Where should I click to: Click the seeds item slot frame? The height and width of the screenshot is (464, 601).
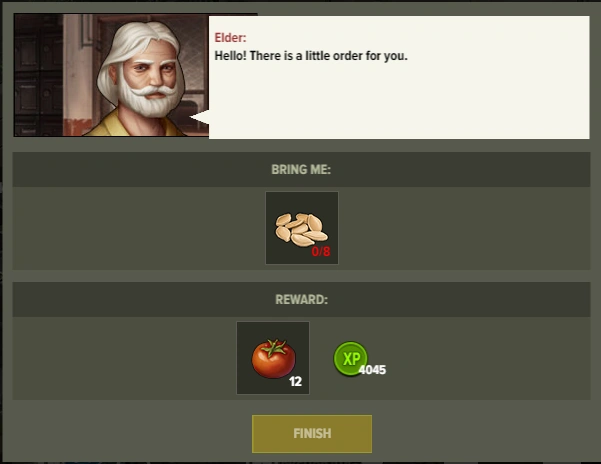pyautogui.click(x=302, y=228)
